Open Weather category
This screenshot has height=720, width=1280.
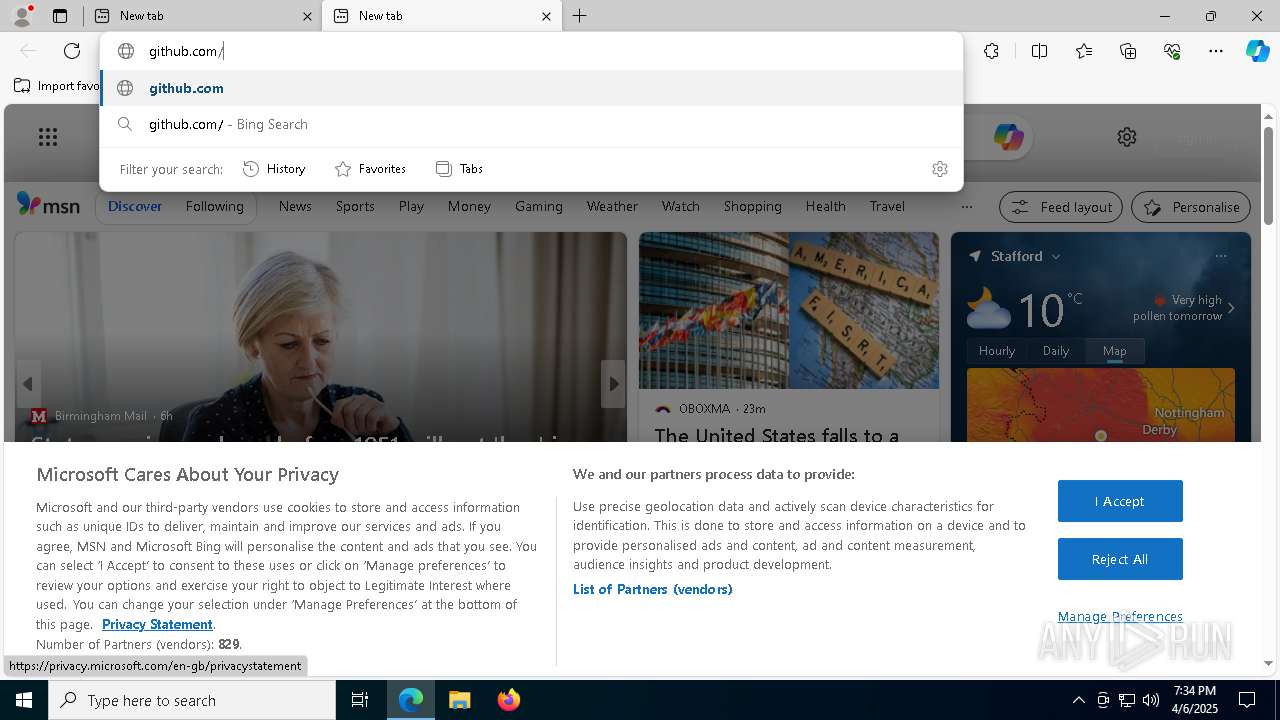612,206
